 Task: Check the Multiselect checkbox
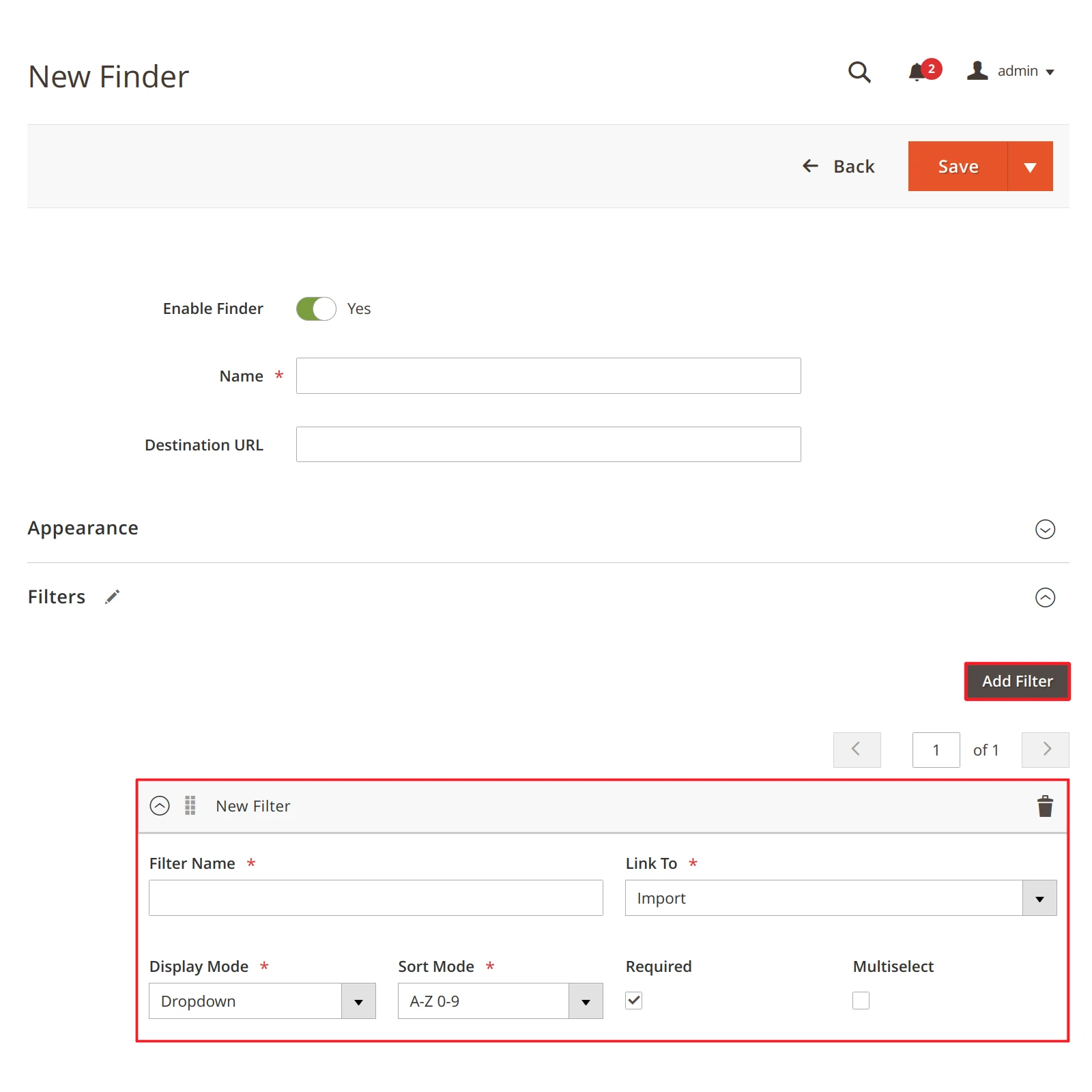(x=861, y=1001)
